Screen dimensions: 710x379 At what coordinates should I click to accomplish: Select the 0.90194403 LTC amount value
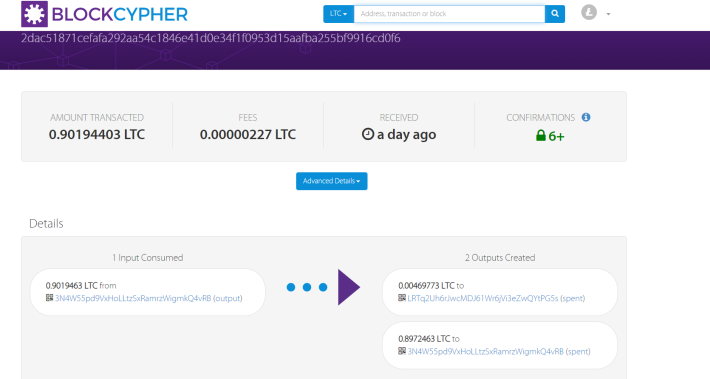tap(97, 134)
